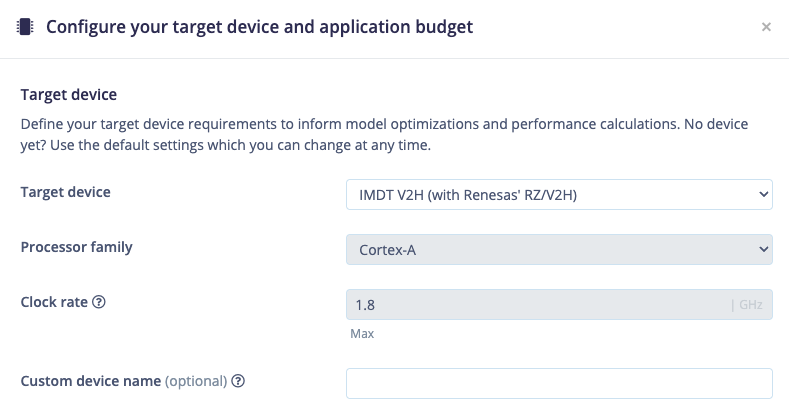This screenshot has height=416, width=789.
Task: Open the Clock rate help tooltip icon
Action: click(99, 302)
